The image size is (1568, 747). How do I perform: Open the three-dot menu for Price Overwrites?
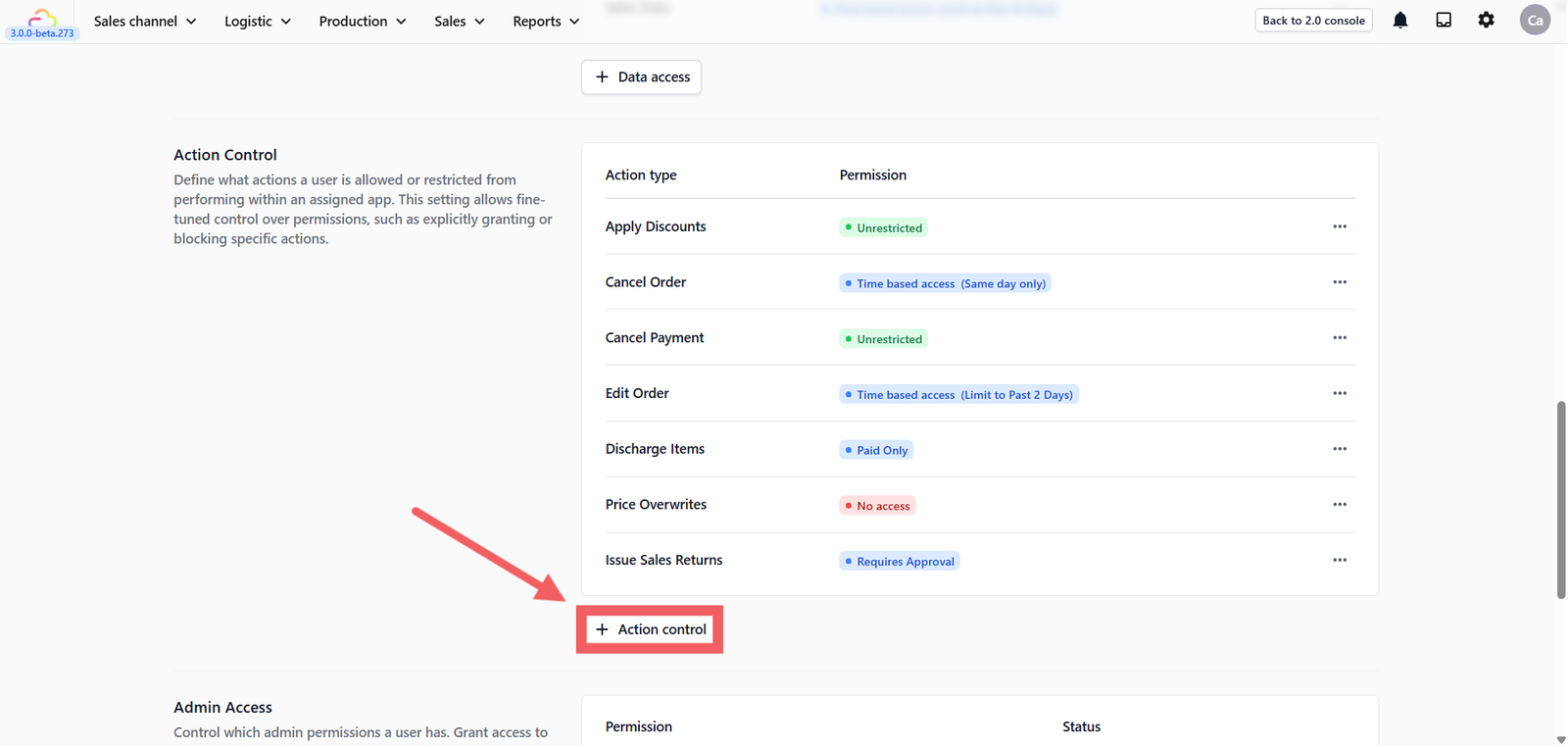(x=1340, y=505)
